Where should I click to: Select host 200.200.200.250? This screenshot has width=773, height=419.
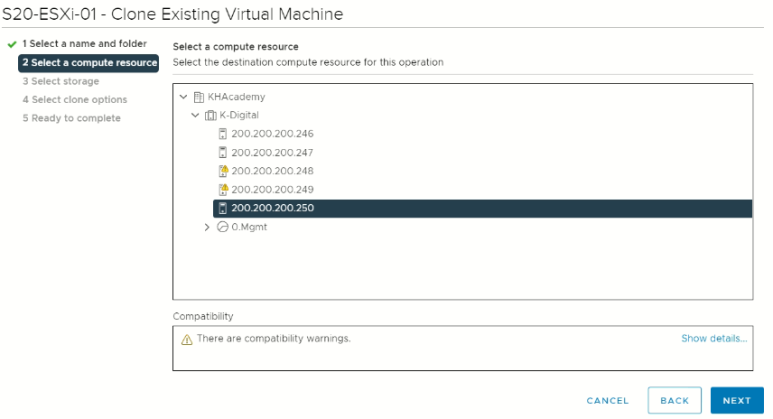point(482,208)
